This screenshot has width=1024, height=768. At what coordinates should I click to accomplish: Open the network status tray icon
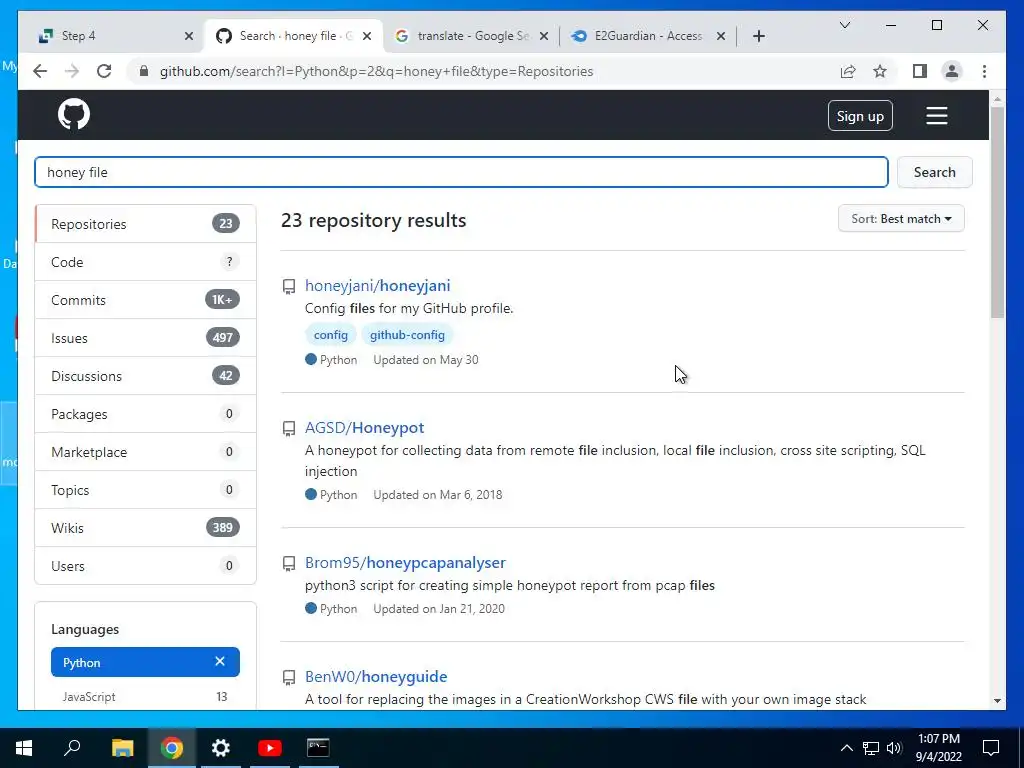[871, 748]
